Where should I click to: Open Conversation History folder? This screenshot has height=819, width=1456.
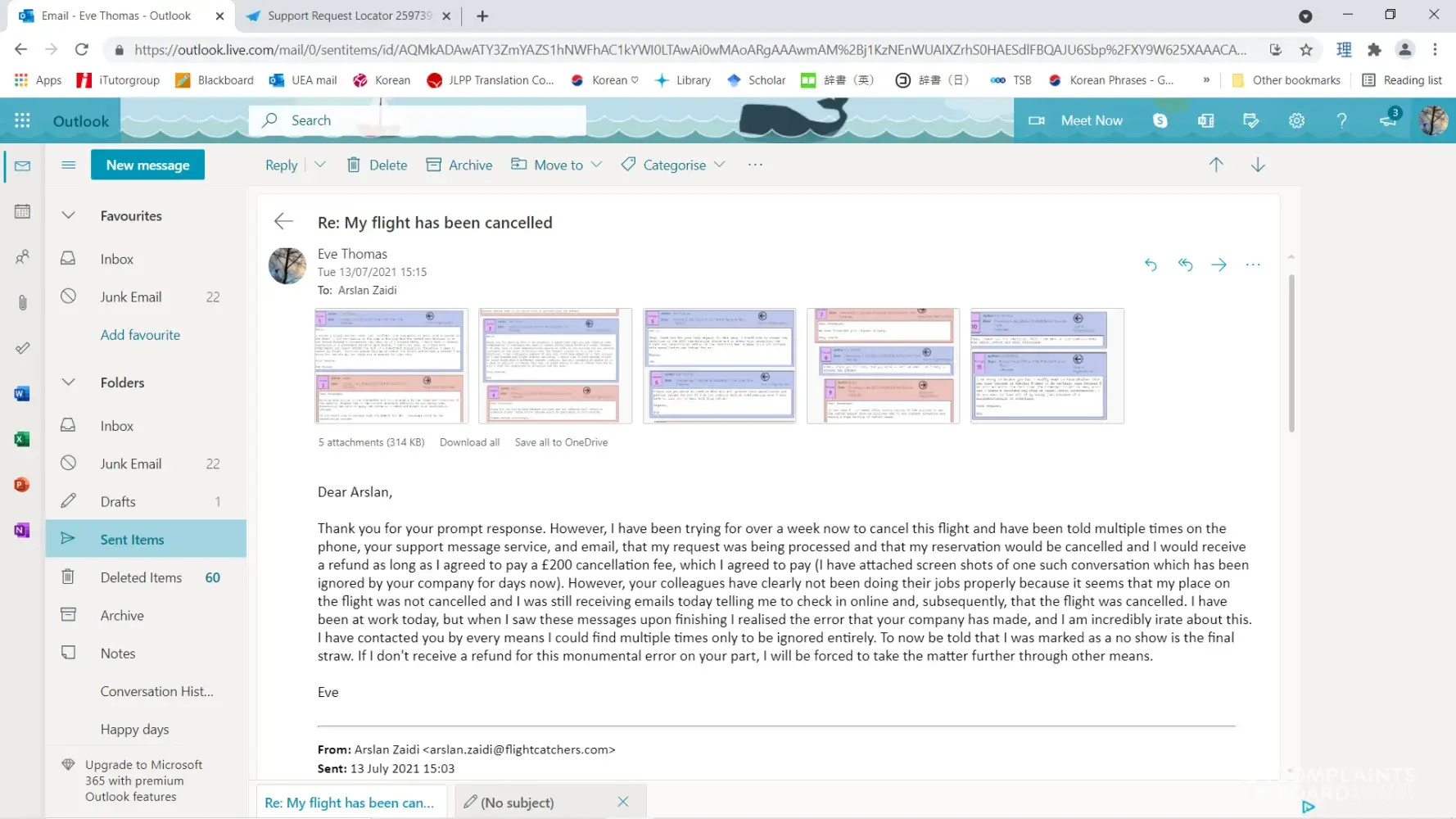[x=146, y=691]
